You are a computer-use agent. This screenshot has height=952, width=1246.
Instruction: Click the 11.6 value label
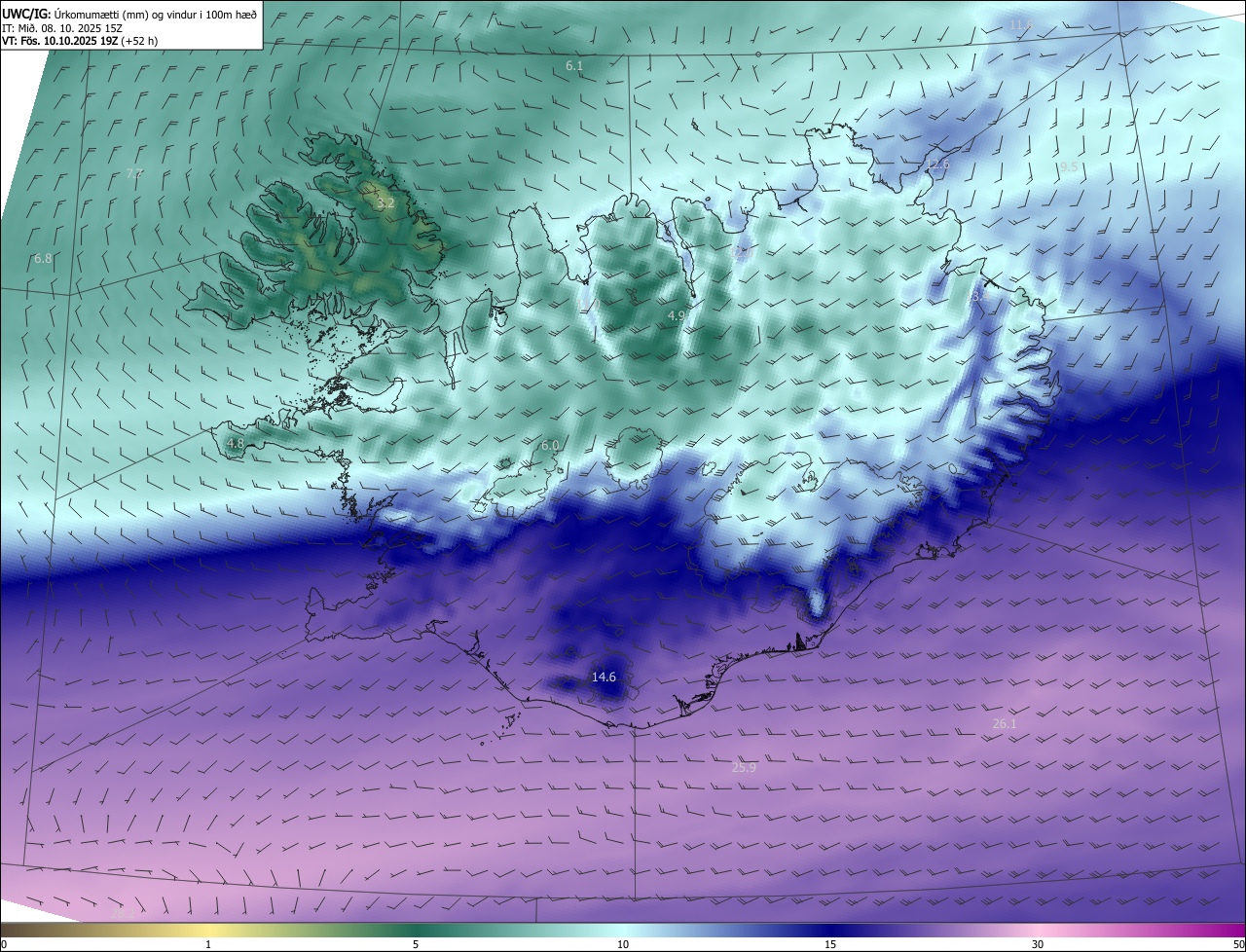coord(1021,24)
